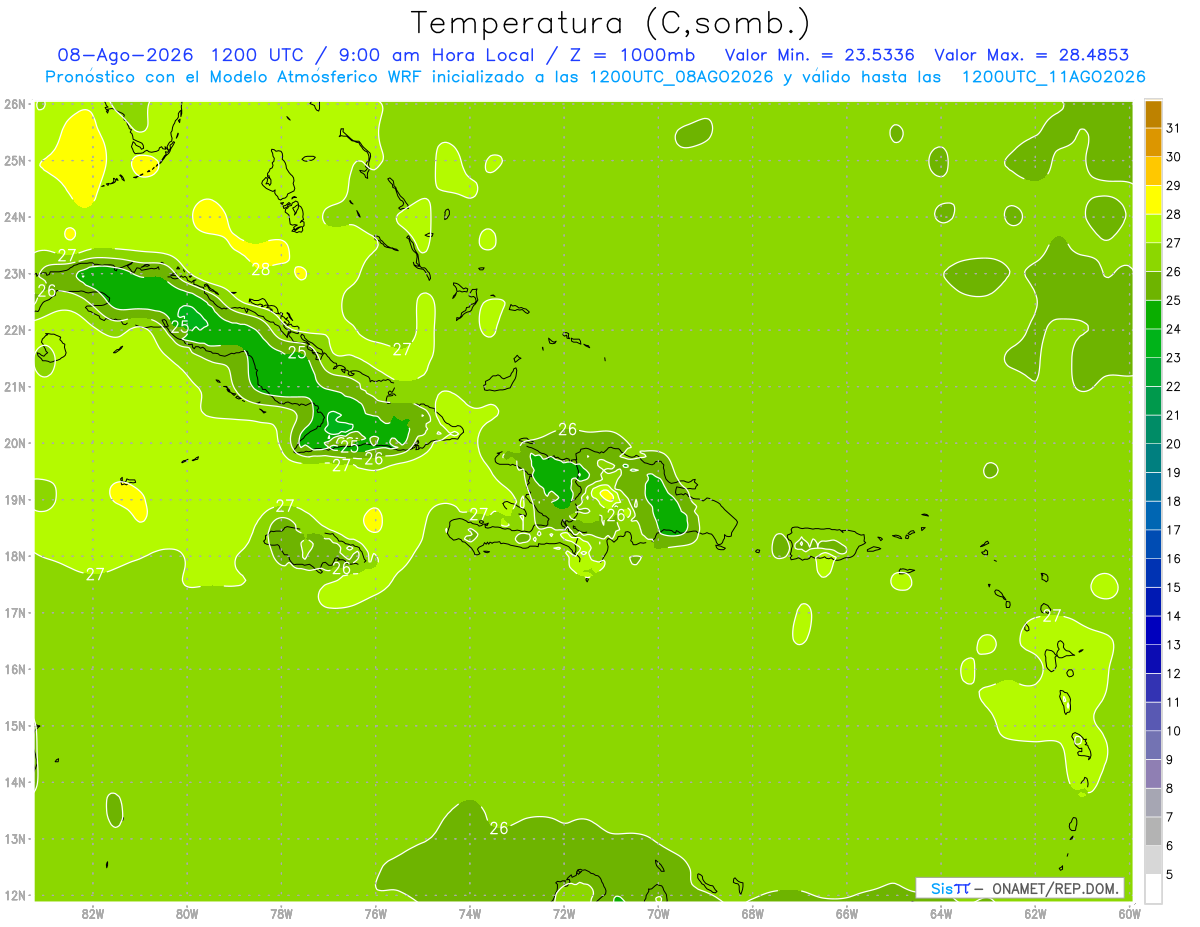Screen dimensions: 1200x927
Task: Click the dark blue legend swatch between 13 and 14
Action: (x=1153, y=629)
